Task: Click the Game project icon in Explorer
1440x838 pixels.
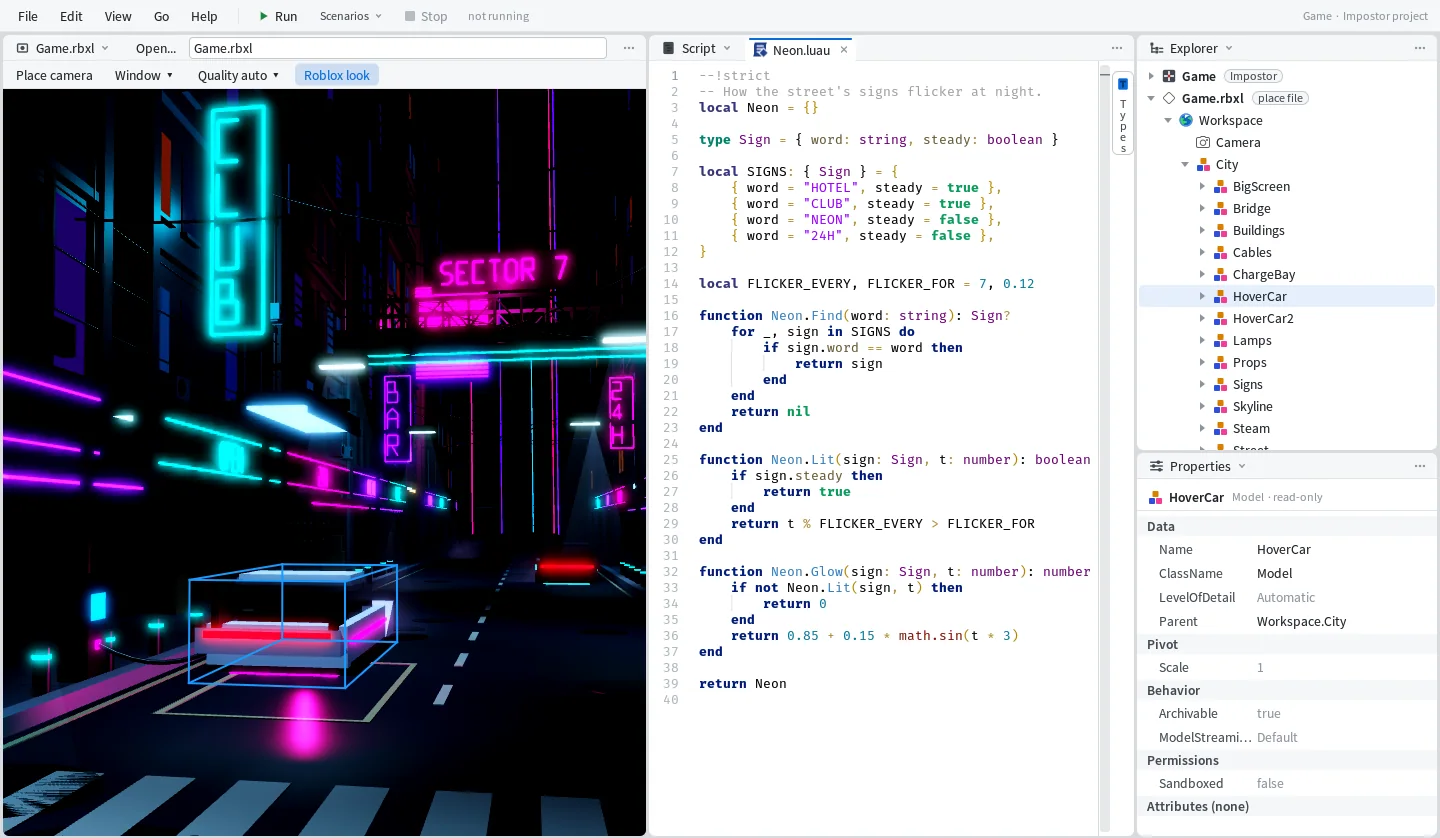Action: coord(1168,76)
